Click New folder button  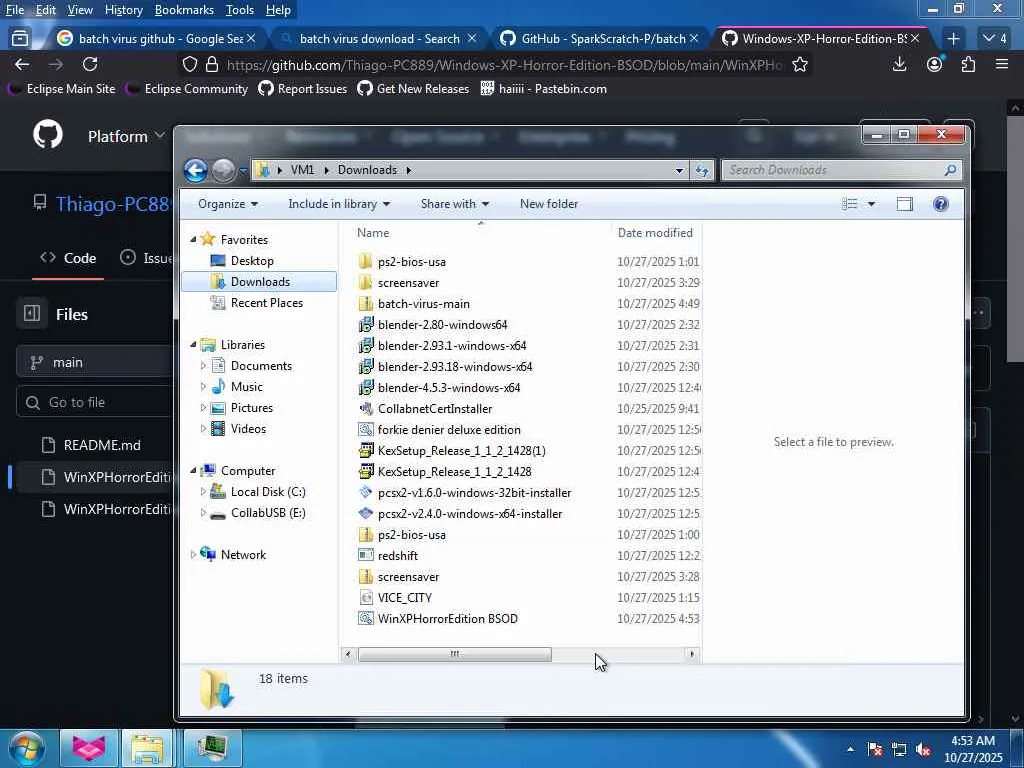point(549,204)
